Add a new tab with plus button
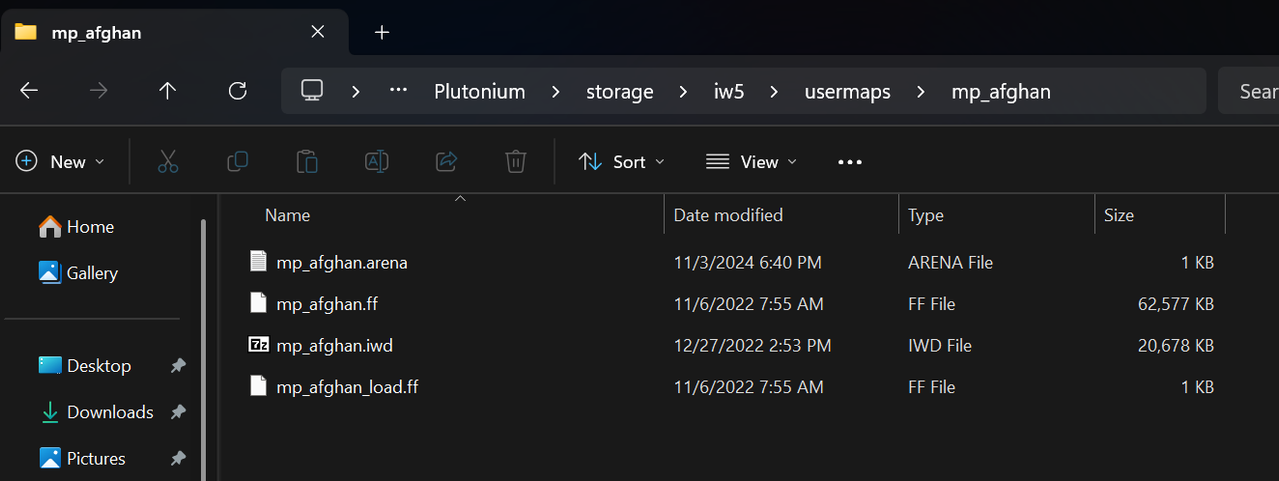Viewport: 1279px width, 481px height. (x=381, y=32)
